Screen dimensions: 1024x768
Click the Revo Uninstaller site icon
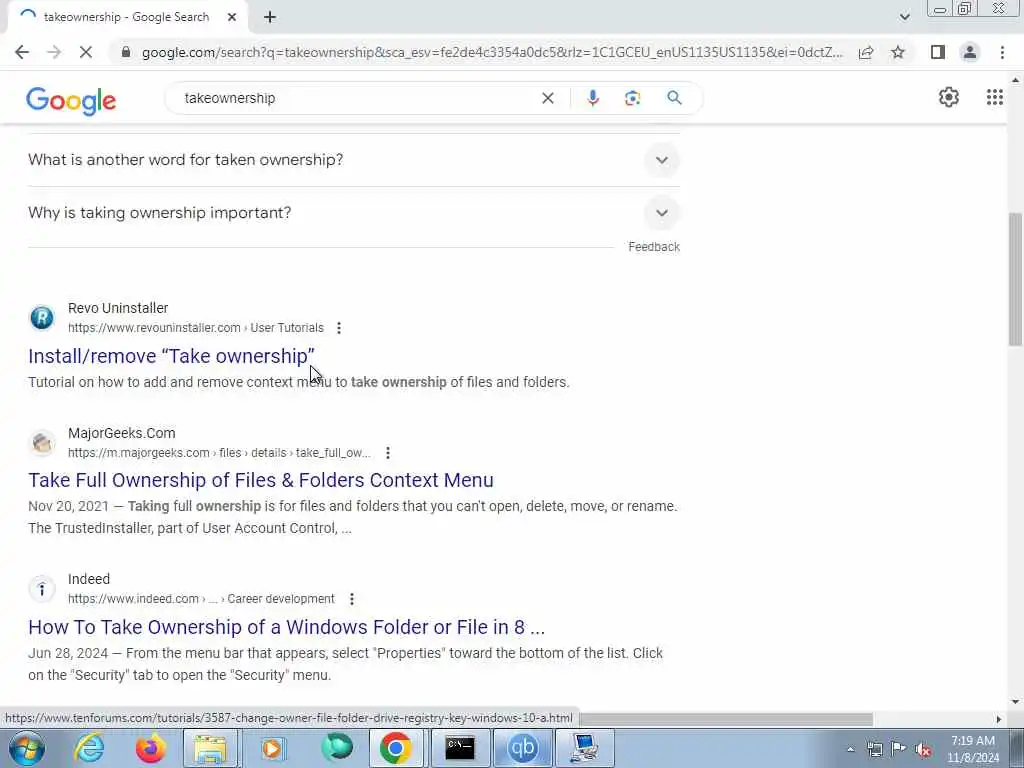42,318
